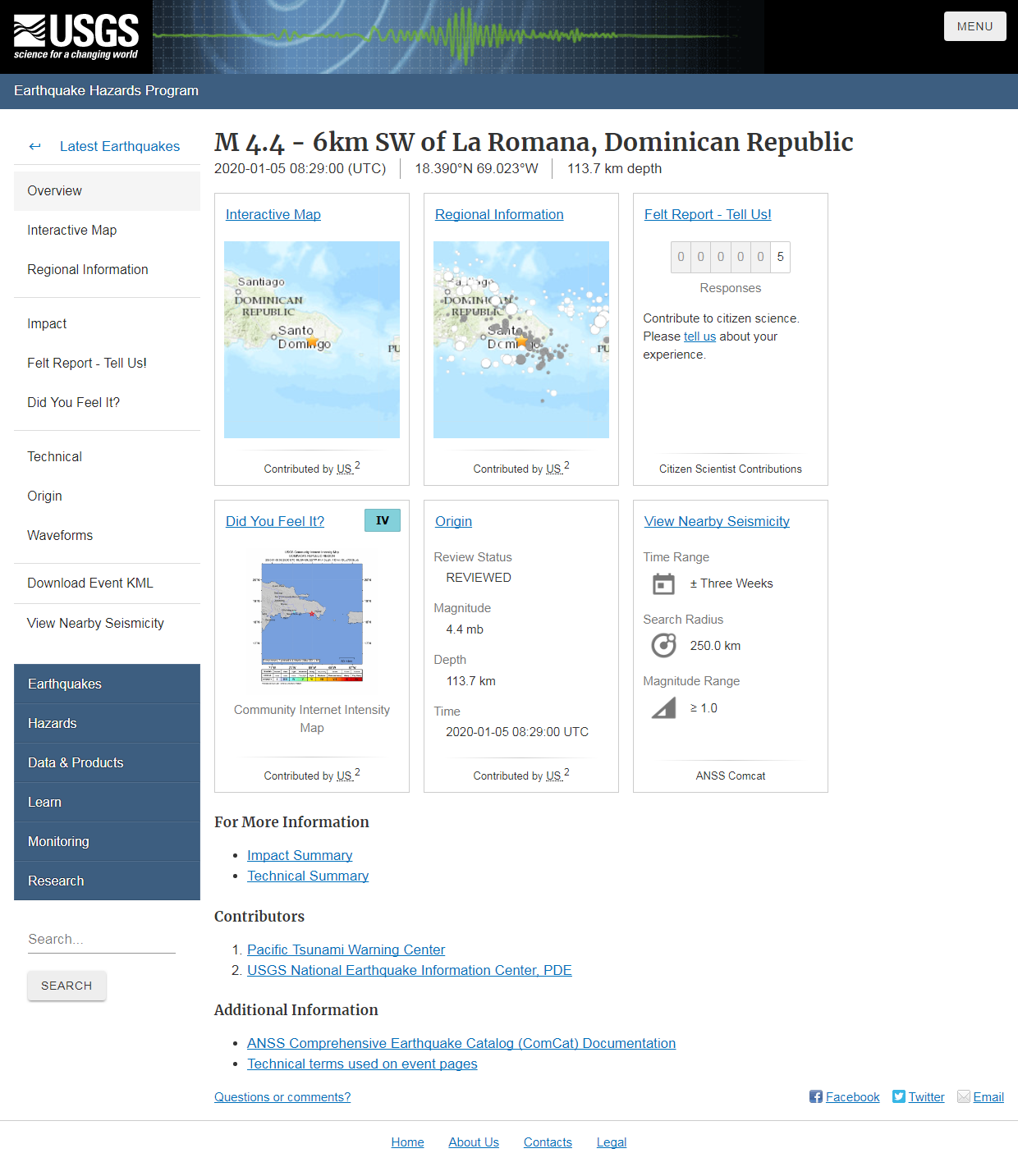Select Interactive Map in the sidebar
1018x1176 pixels.
[x=107, y=230]
